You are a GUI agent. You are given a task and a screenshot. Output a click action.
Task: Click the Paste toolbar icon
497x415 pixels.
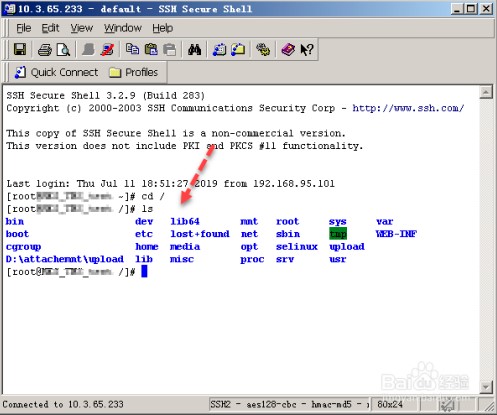(x=151, y=49)
